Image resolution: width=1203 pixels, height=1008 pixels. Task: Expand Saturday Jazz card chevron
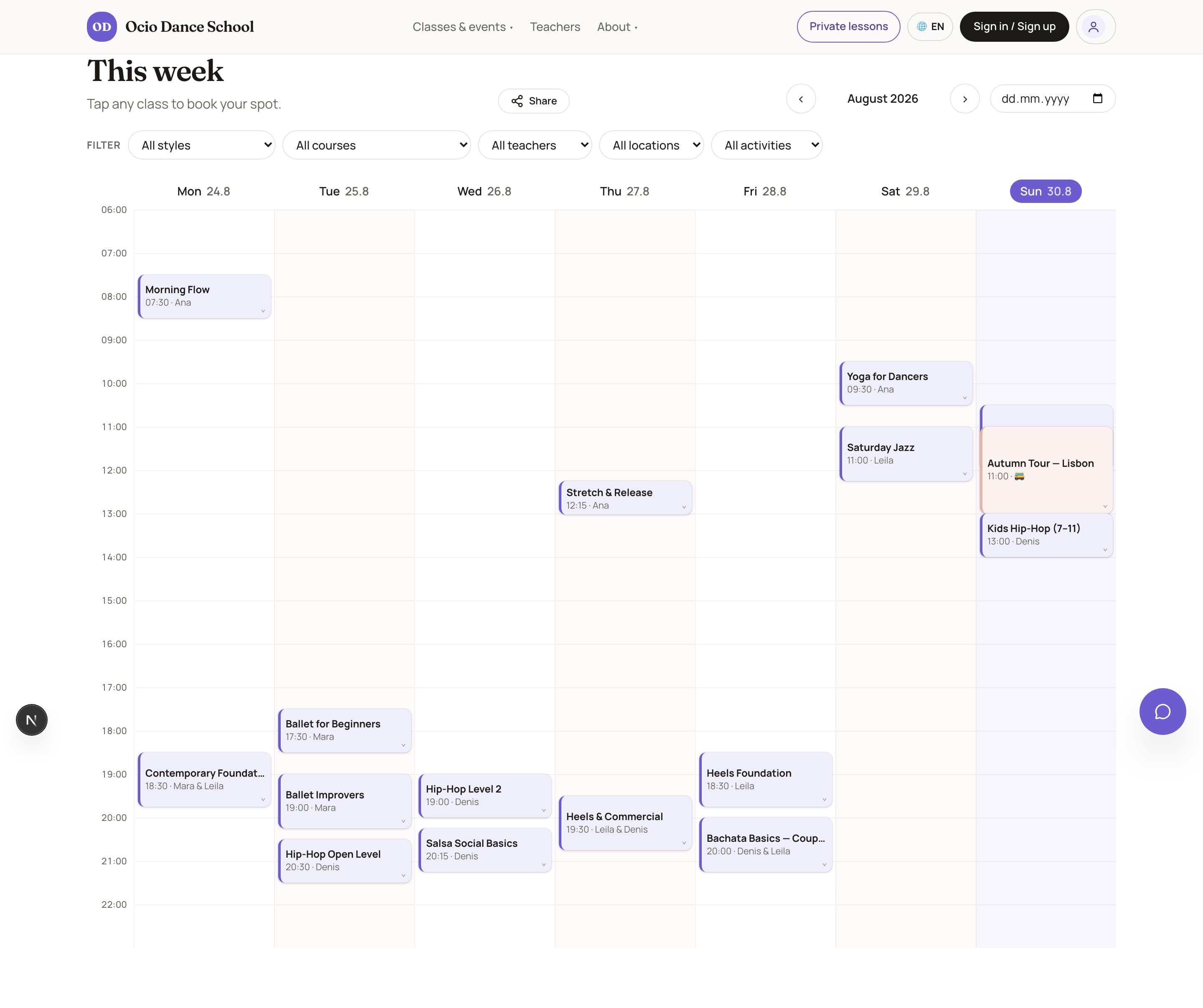click(964, 474)
